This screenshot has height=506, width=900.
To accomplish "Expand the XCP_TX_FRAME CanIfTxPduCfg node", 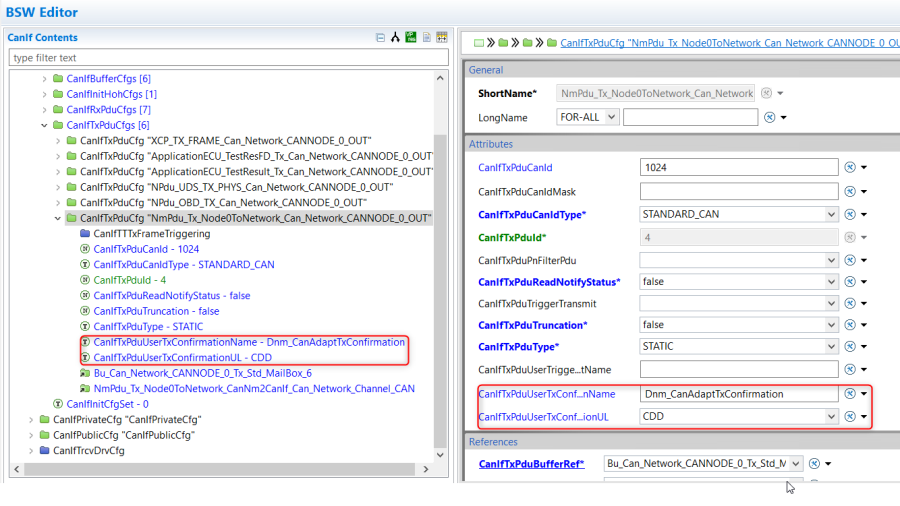I will click(x=58, y=141).
